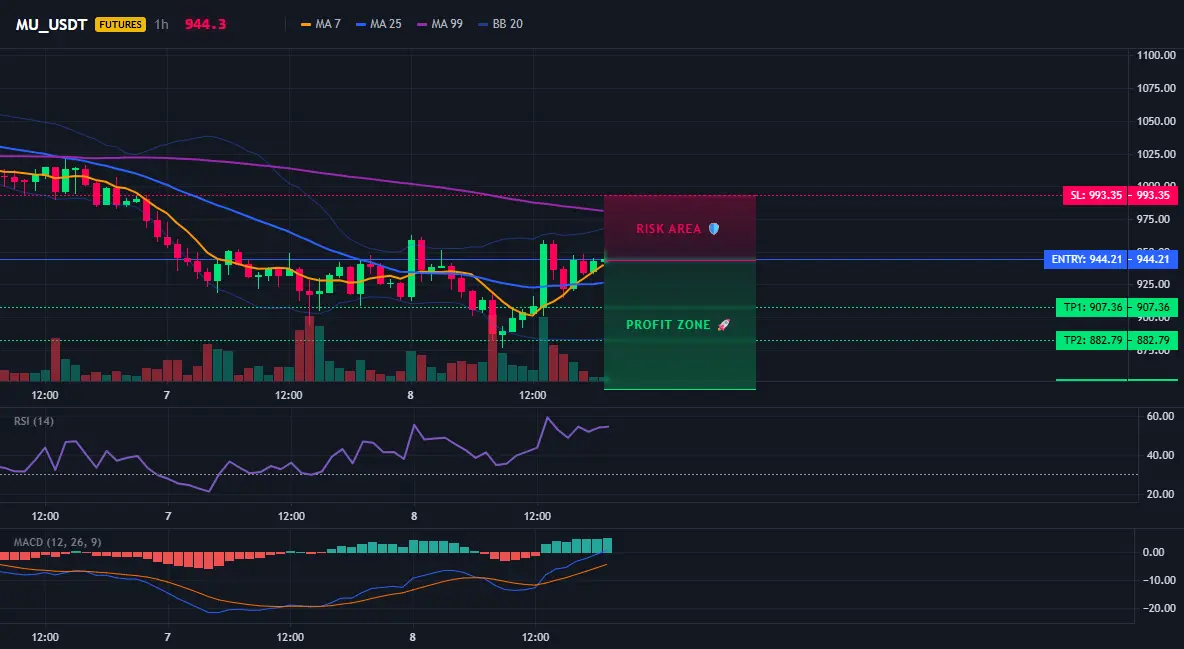
Task: Click the 1100.00 price axis value
Action: (1155, 55)
